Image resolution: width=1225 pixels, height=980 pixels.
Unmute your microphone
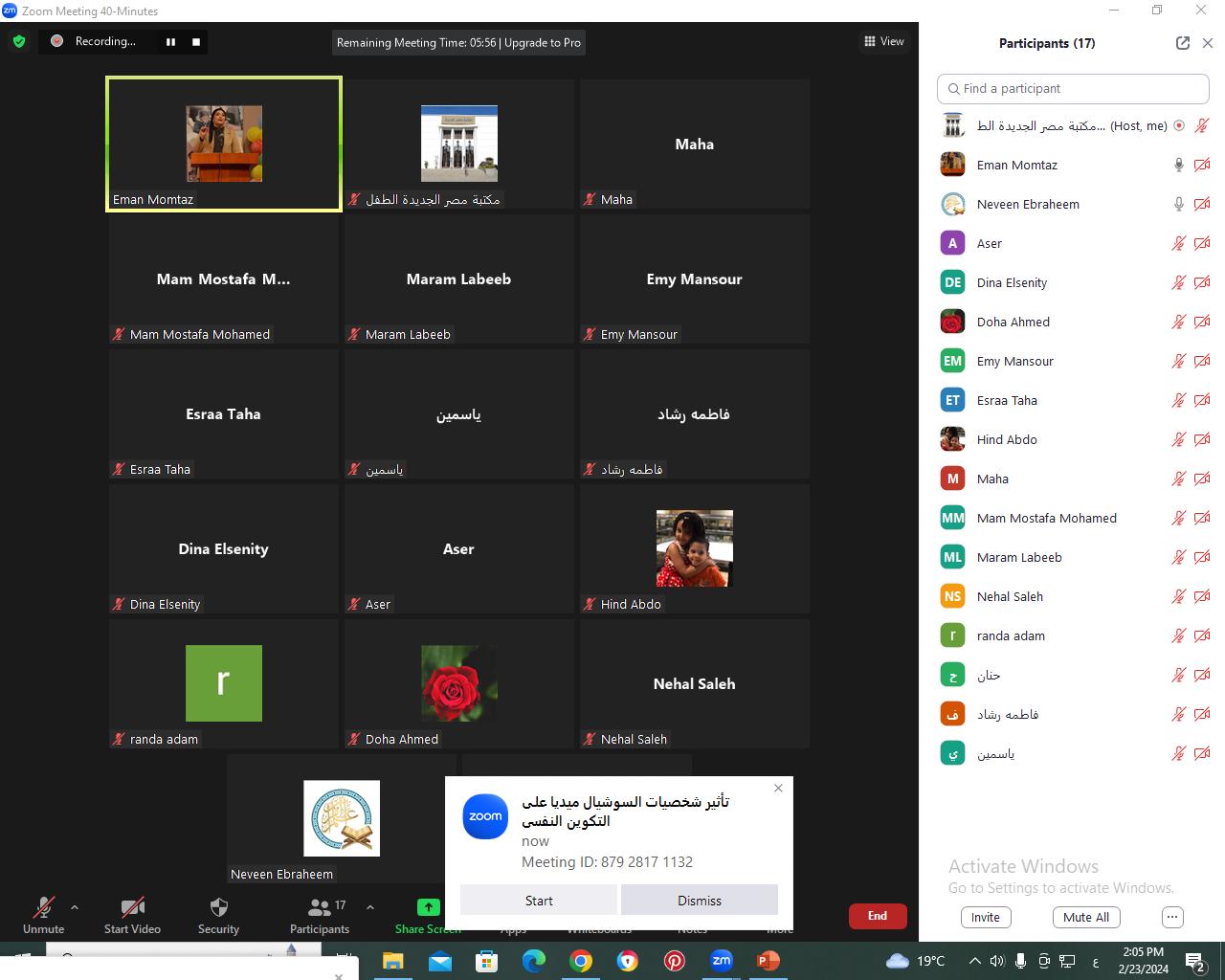tap(44, 915)
